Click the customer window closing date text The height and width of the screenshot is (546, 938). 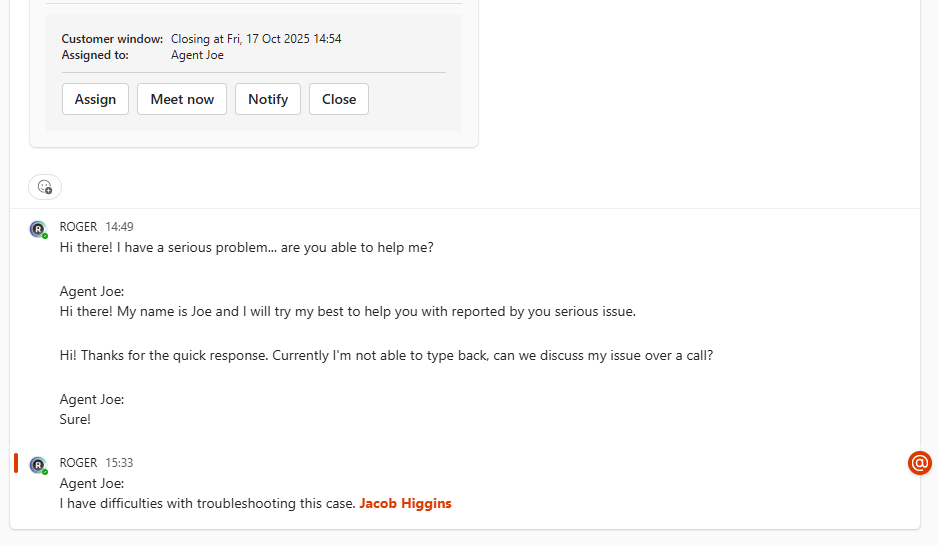[256, 39]
